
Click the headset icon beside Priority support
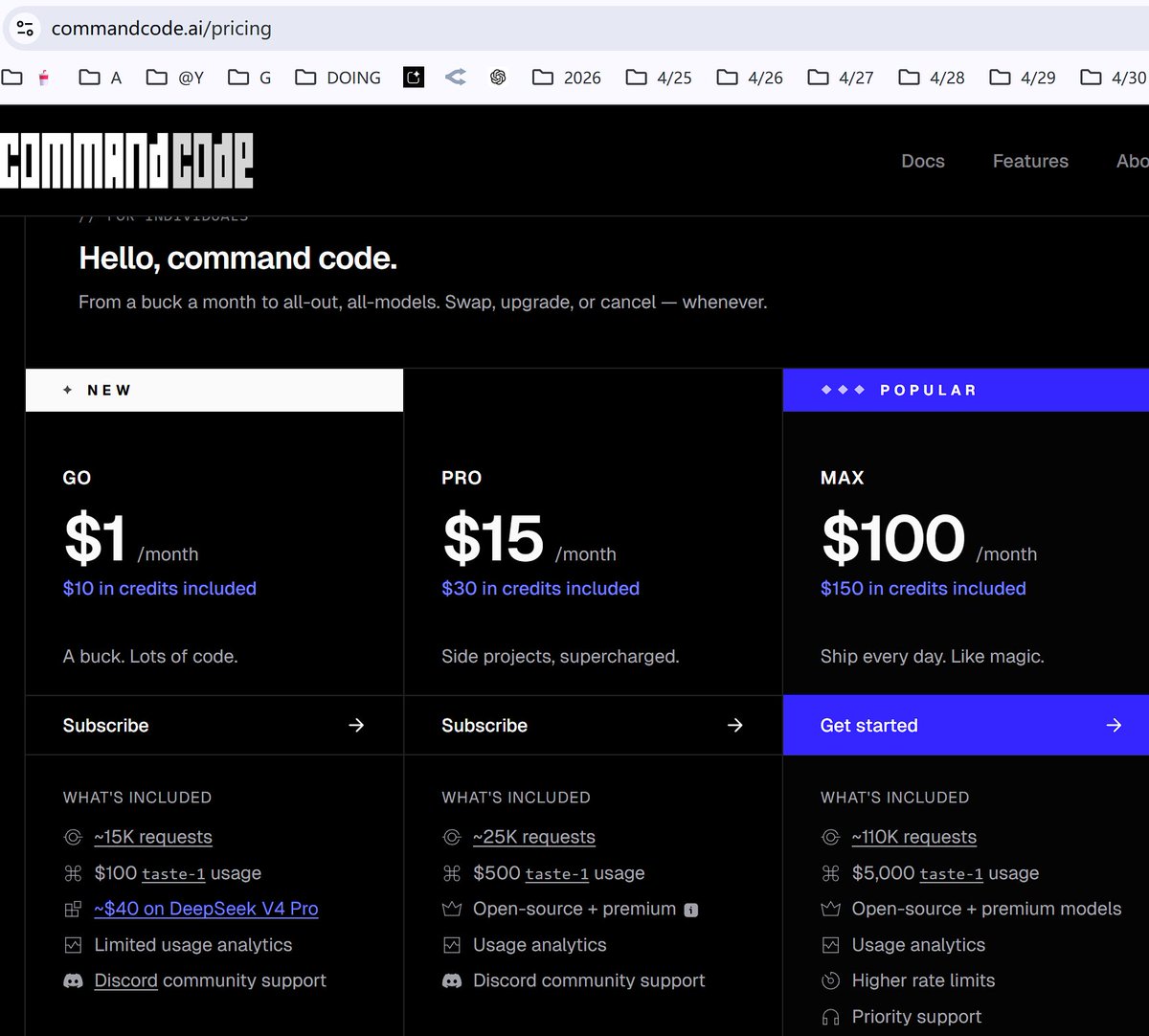830,1018
